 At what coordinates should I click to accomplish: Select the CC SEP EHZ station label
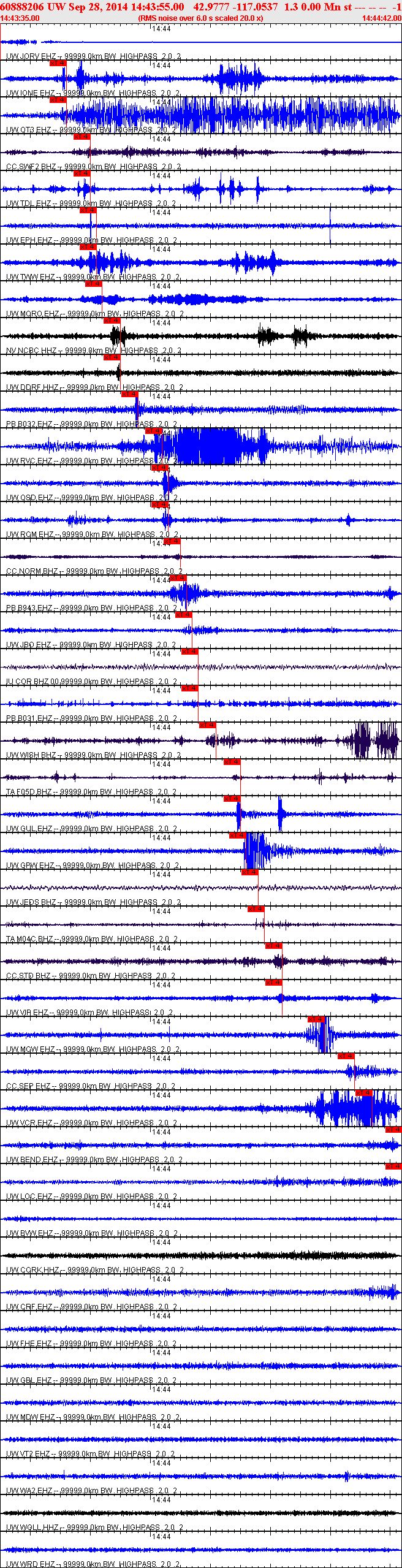click(91, 1086)
